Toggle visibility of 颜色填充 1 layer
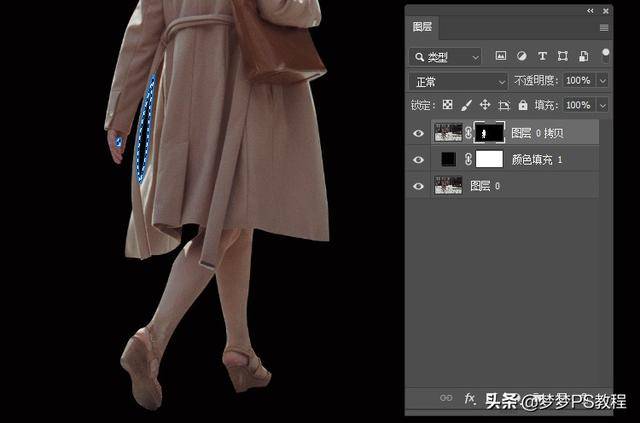The height and width of the screenshot is (423, 640). click(419, 159)
